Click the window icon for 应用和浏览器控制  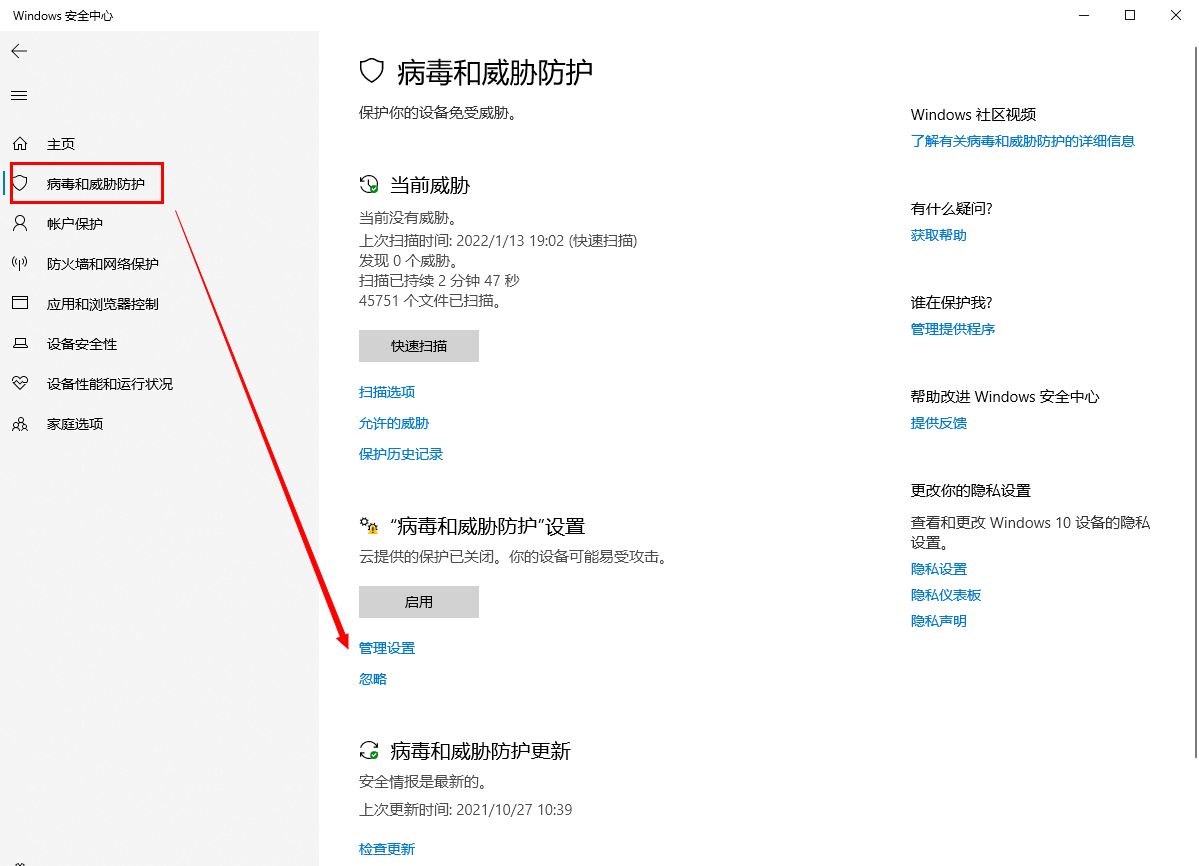click(20, 303)
